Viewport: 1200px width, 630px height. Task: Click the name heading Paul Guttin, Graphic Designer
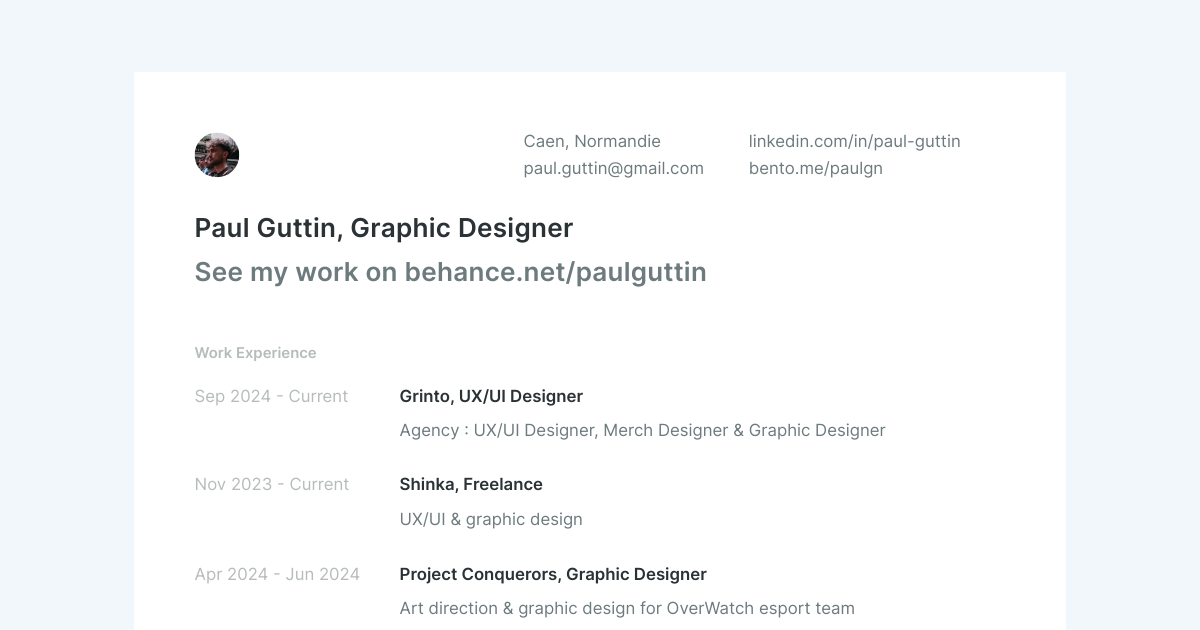point(383,228)
